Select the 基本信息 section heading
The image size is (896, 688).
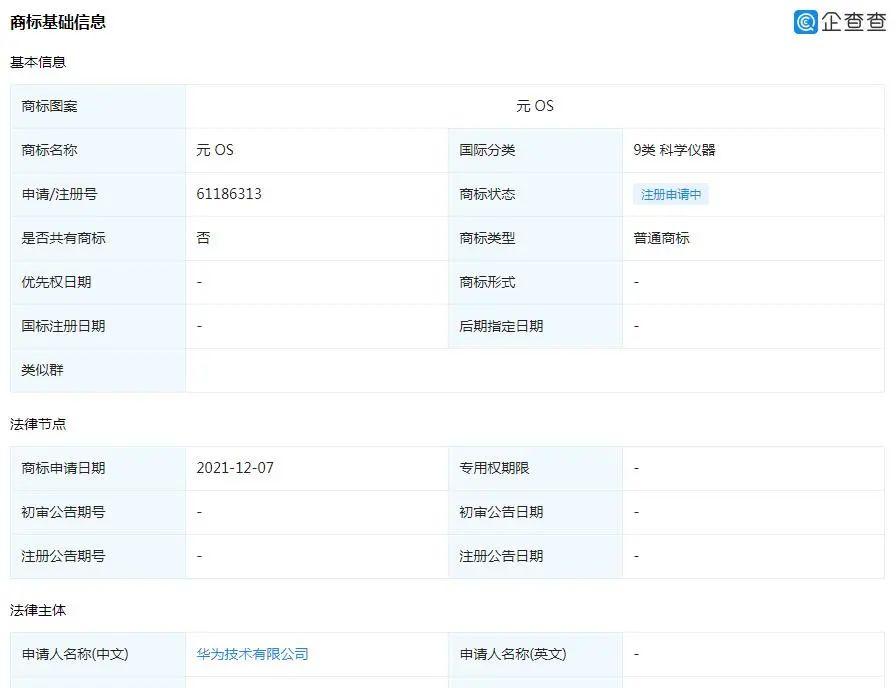(38, 62)
